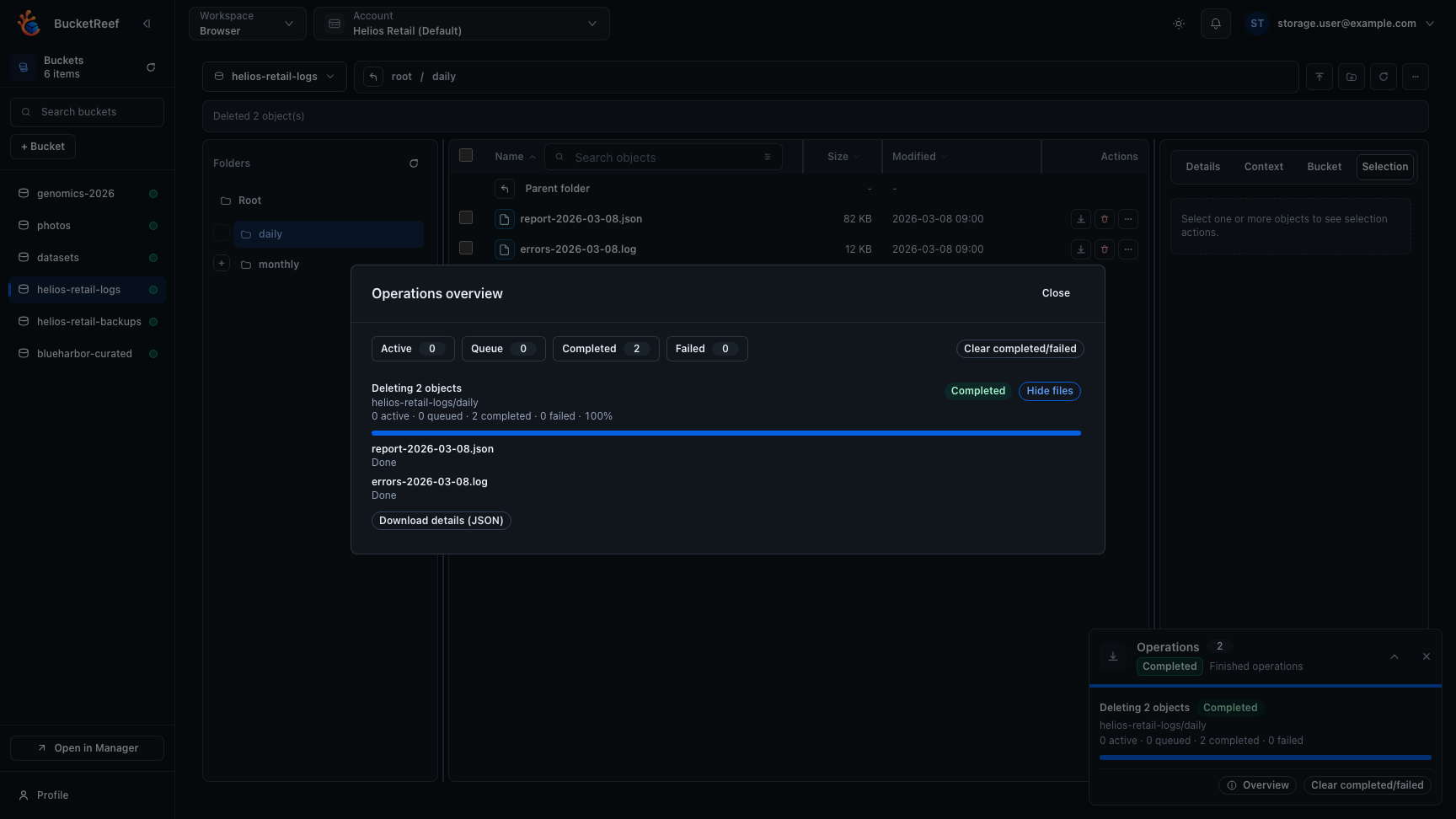Check the report-2026-03-08.json checkbox

click(x=466, y=217)
